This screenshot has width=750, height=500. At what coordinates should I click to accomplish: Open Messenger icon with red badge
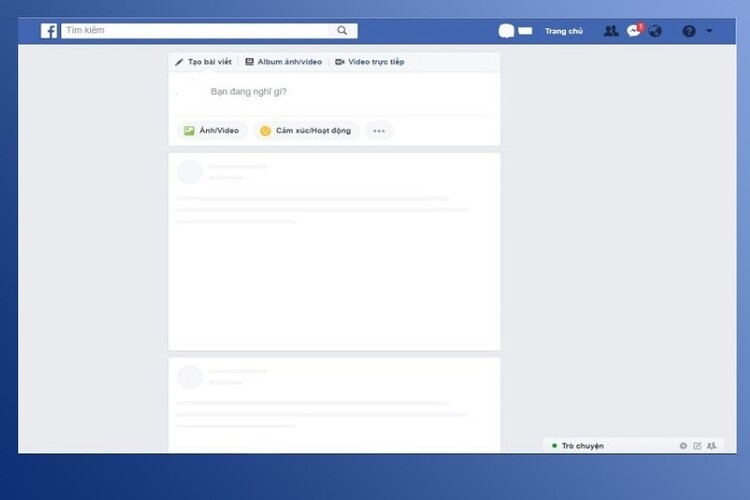tap(635, 31)
